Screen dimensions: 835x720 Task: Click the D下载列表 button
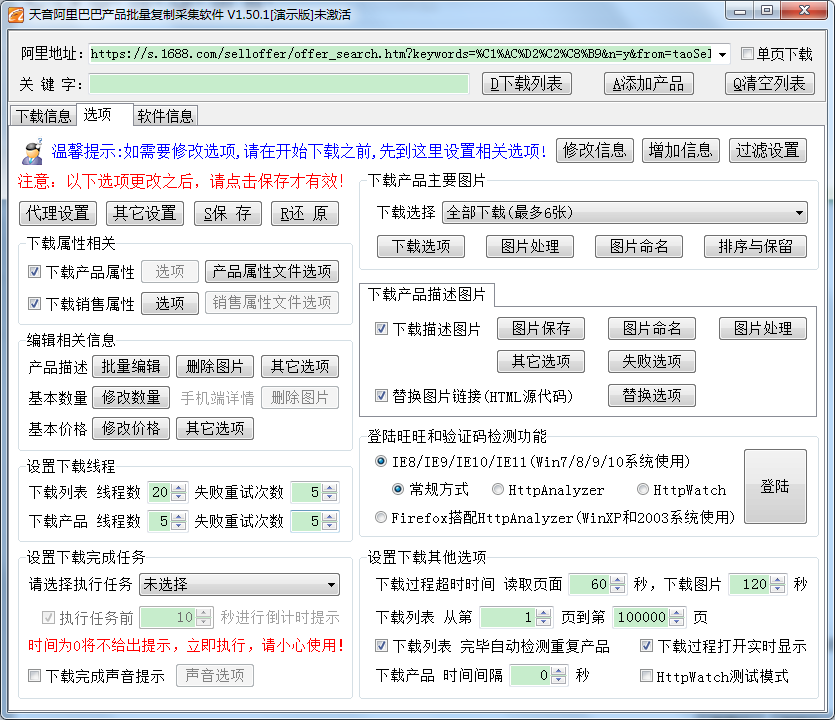click(527, 84)
